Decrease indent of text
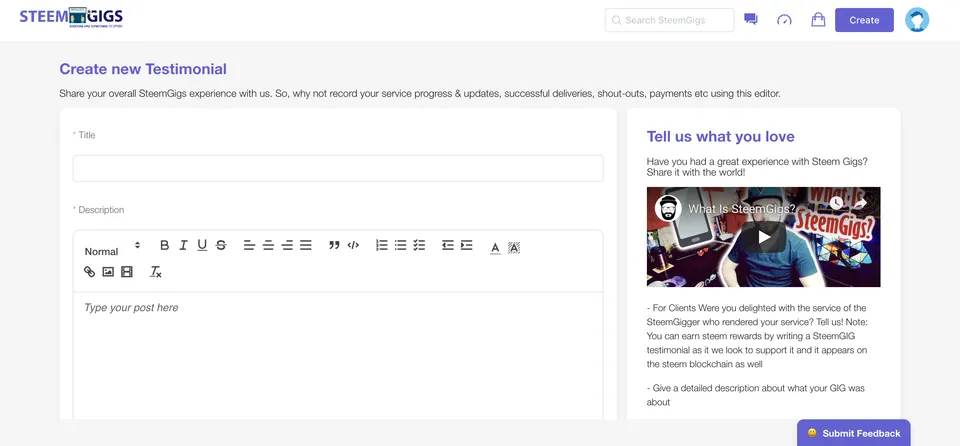This screenshot has height=446, width=960. (x=448, y=245)
